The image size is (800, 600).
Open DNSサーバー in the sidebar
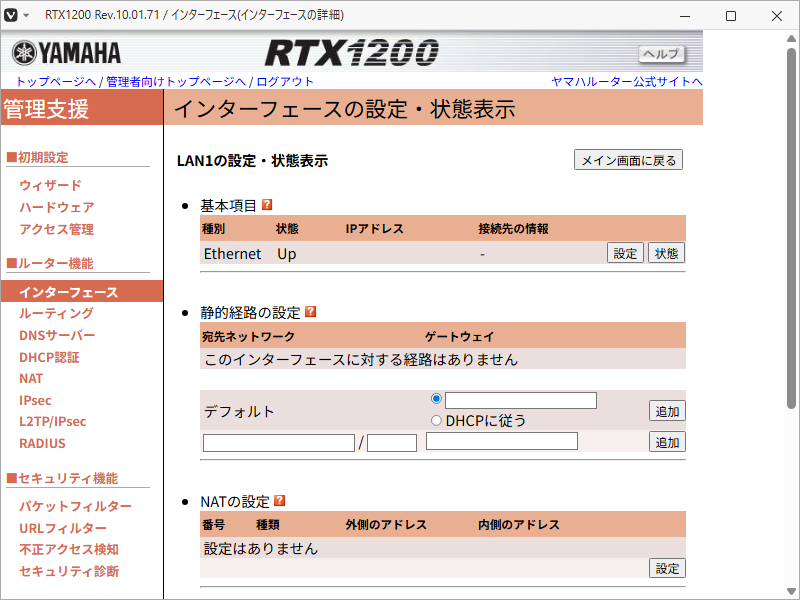57,335
